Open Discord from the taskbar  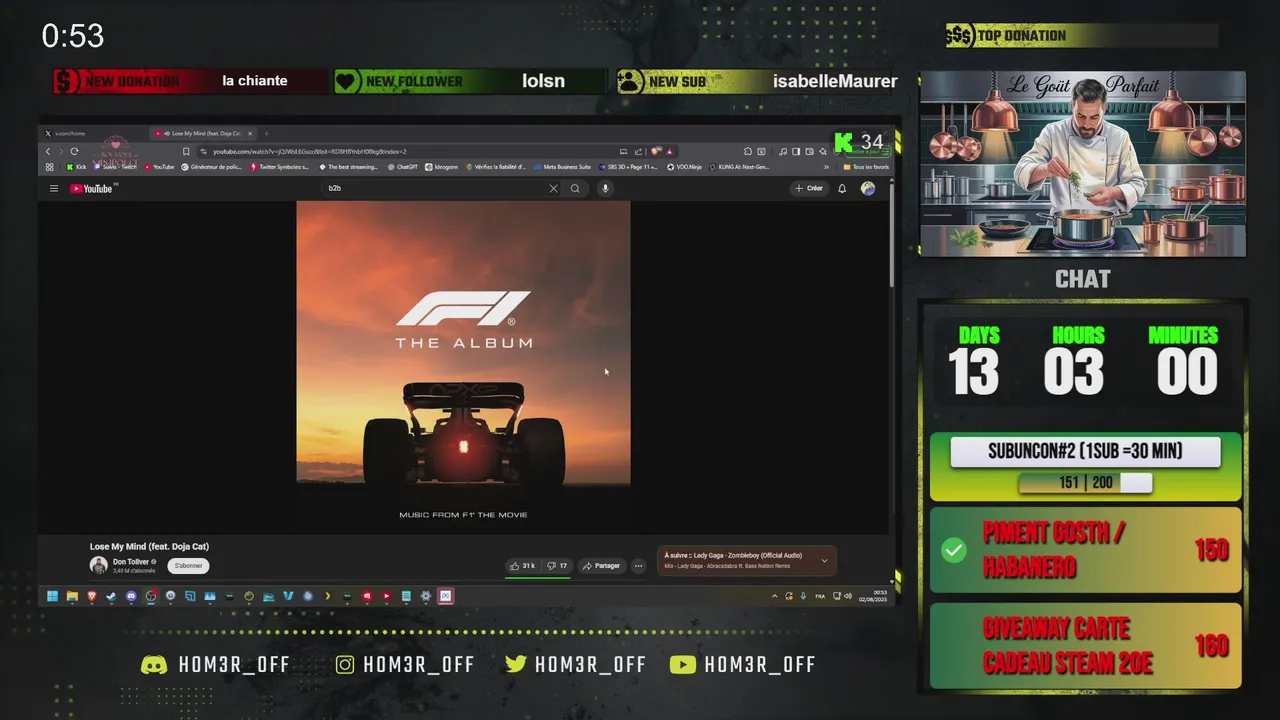point(131,596)
